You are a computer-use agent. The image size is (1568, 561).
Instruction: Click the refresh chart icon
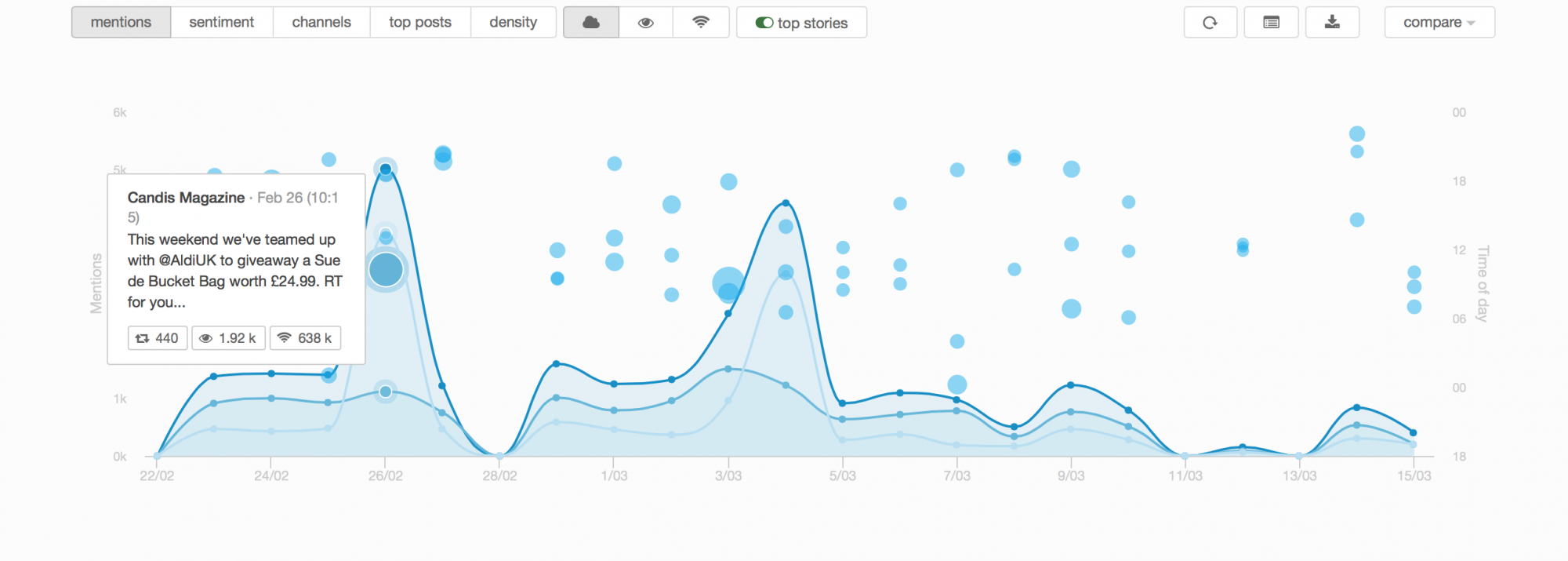1210,23
